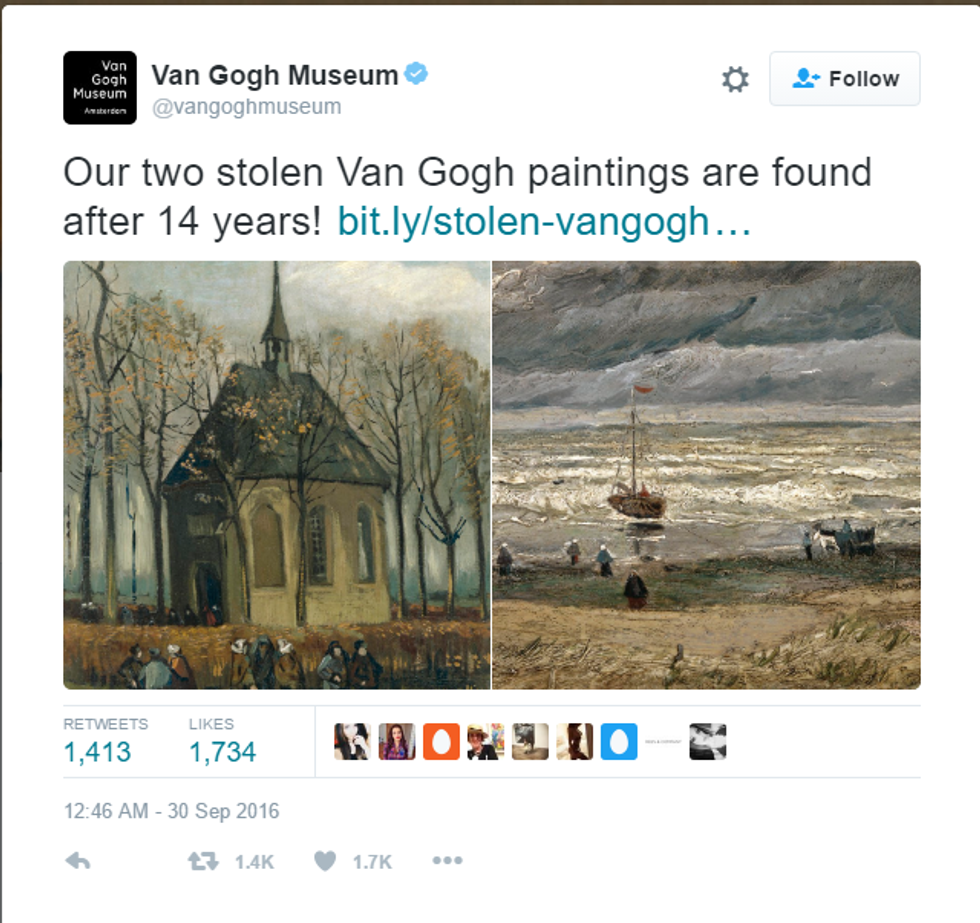Show the list of 1,413 retweets
Screen dimensions: 980x923
click(105, 741)
